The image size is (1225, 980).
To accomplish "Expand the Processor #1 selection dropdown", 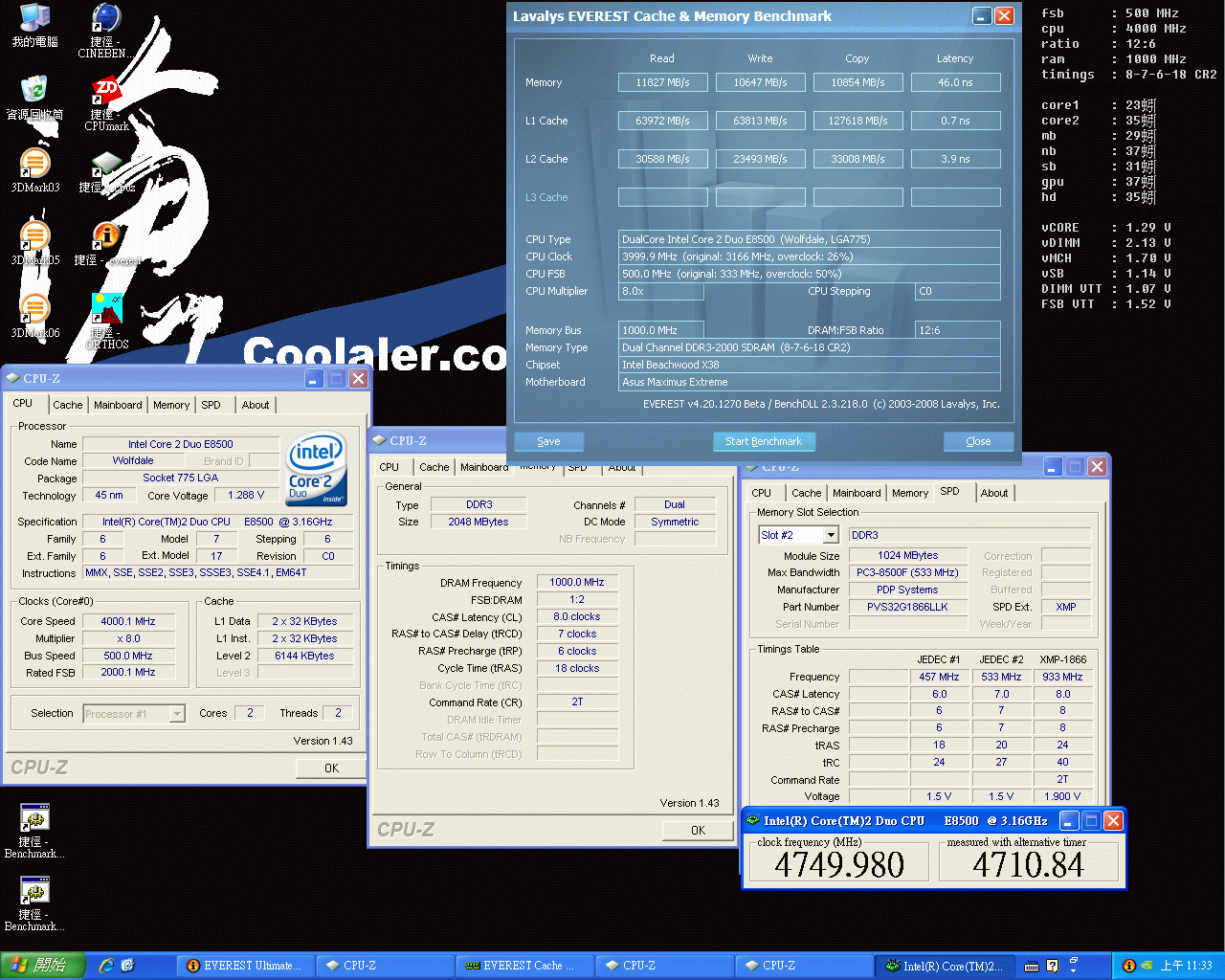I will click(177, 713).
